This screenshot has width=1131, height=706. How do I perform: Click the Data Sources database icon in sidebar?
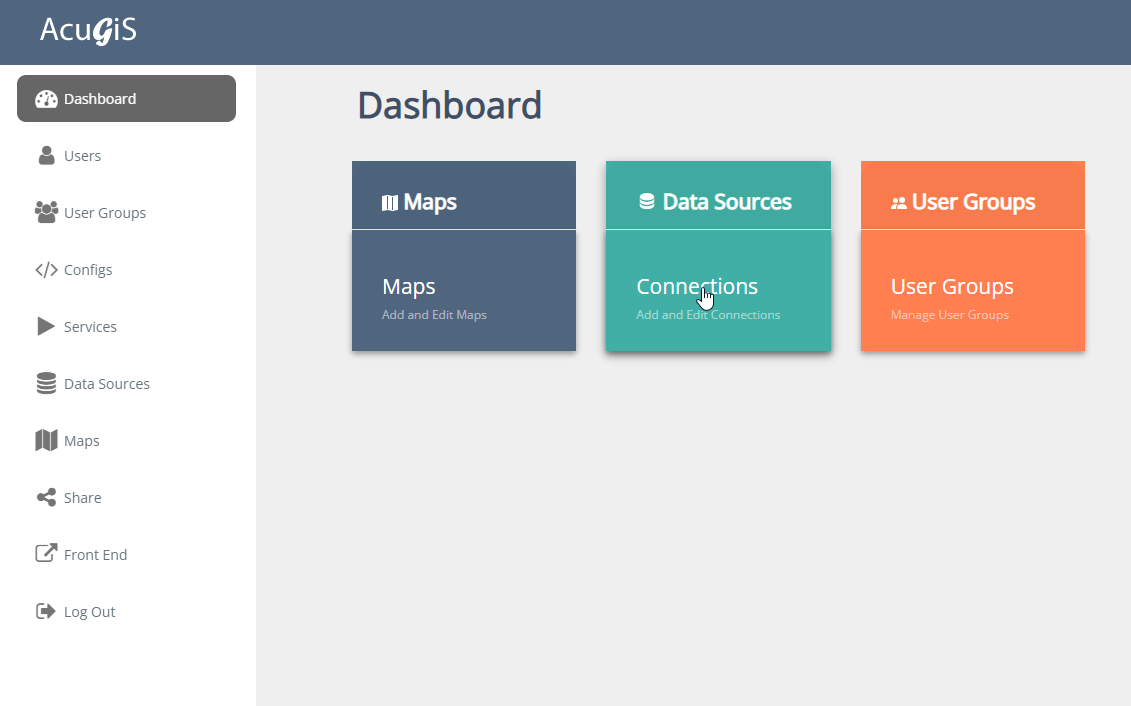[x=46, y=384]
